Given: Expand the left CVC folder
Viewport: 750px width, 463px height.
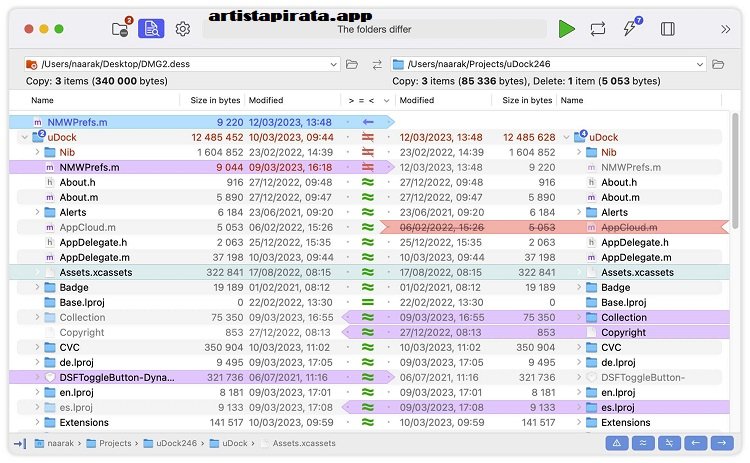Looking at the screenshot, I should [x=37, y=347].
